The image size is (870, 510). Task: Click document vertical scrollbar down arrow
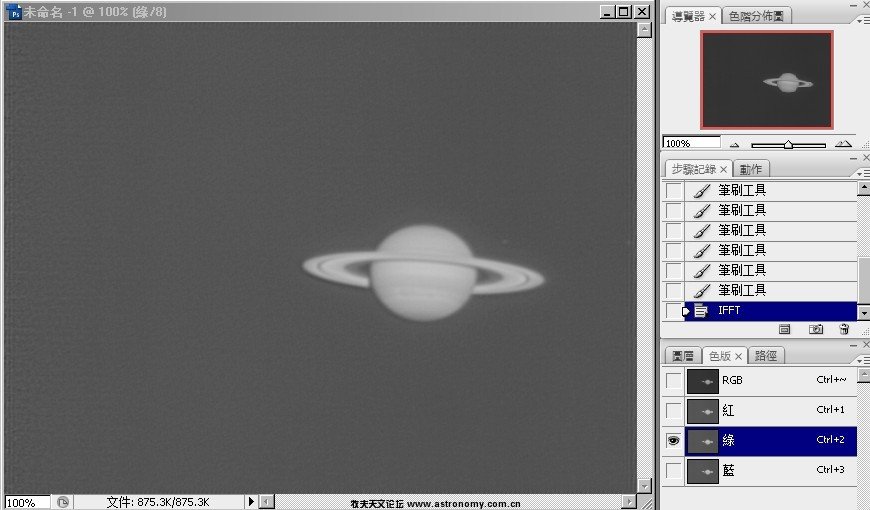[x=644, y=486]
